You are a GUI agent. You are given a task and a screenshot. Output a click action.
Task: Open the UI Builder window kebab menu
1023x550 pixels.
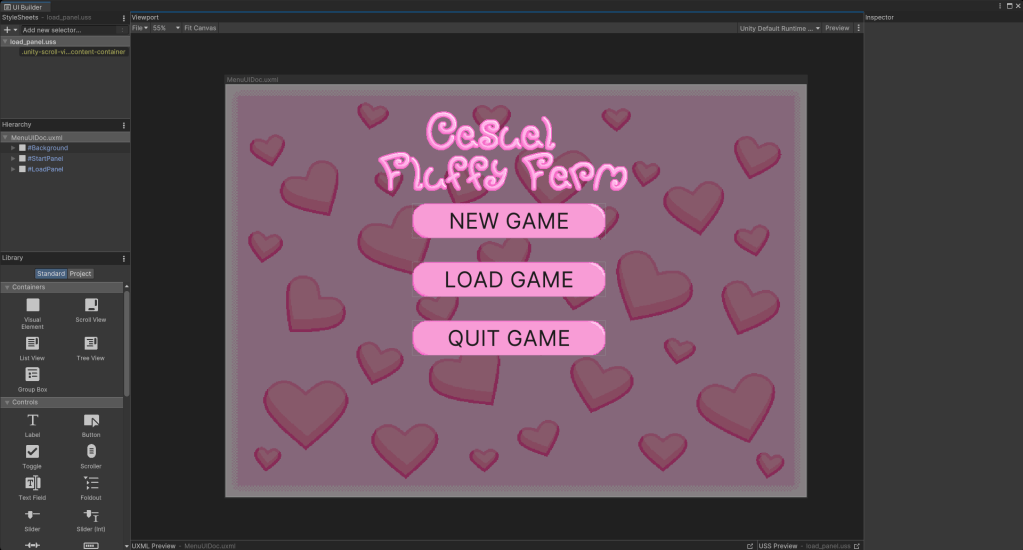pyautogui.click(x=1000, y=6)
